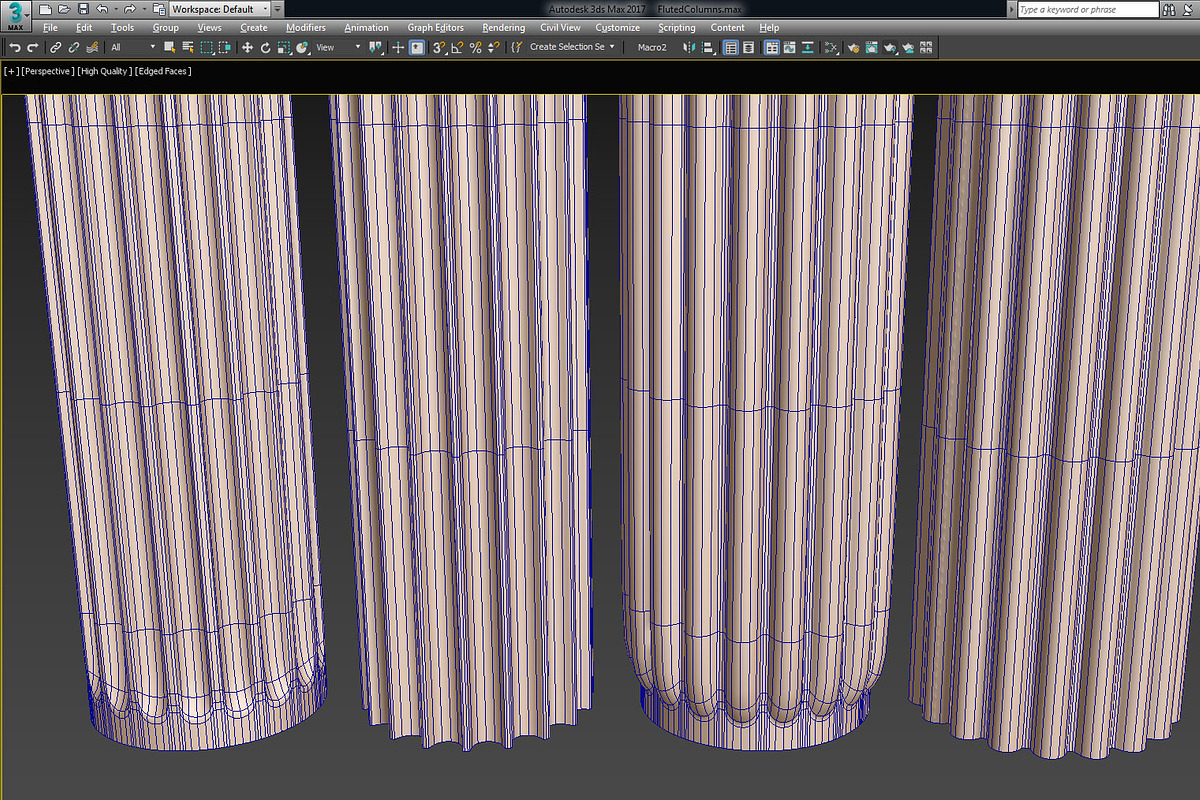Open Select by Name dialog

point(188,47)
